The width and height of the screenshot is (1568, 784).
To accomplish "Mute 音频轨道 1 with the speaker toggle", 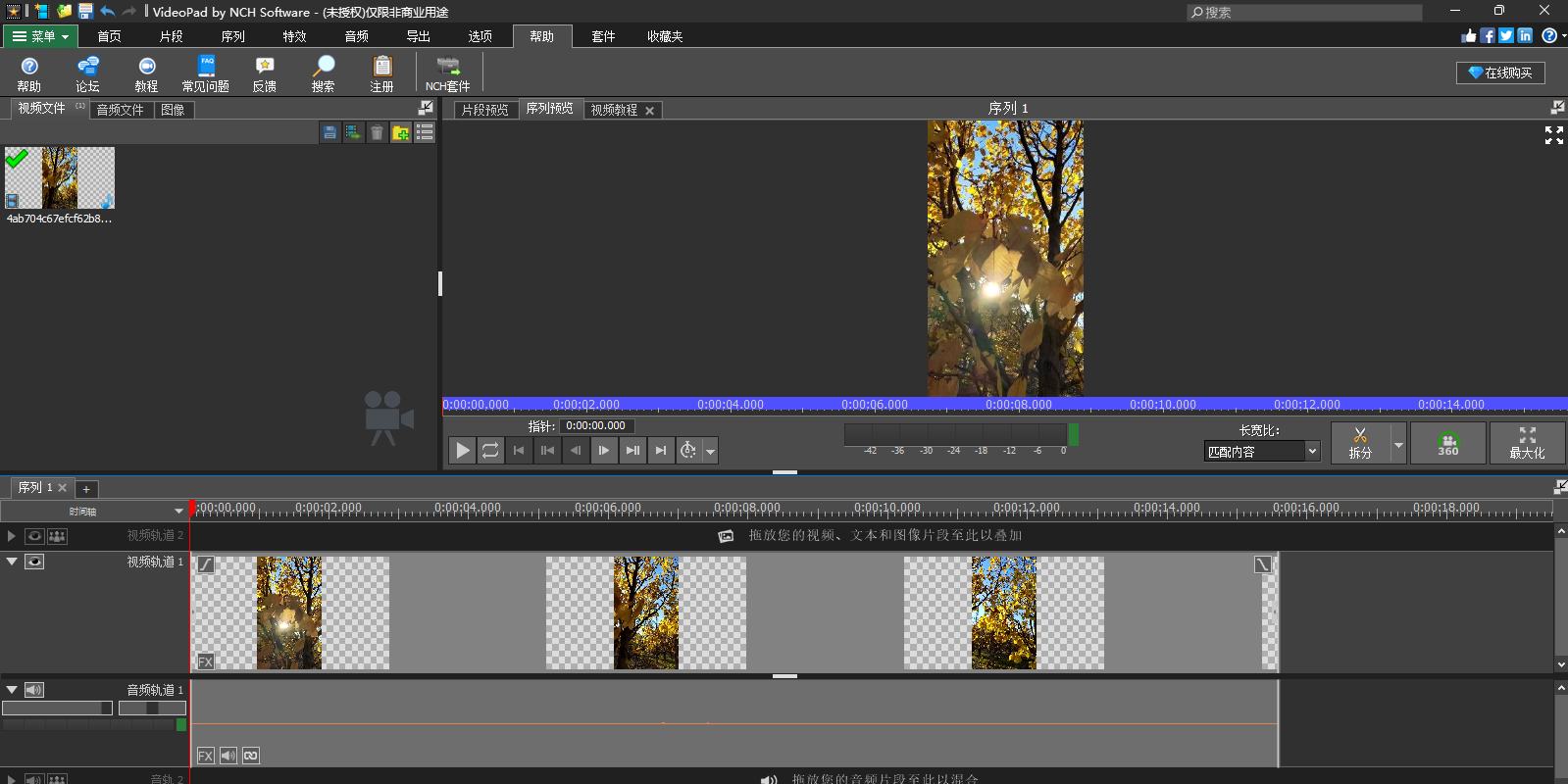I will coord(34,690).
